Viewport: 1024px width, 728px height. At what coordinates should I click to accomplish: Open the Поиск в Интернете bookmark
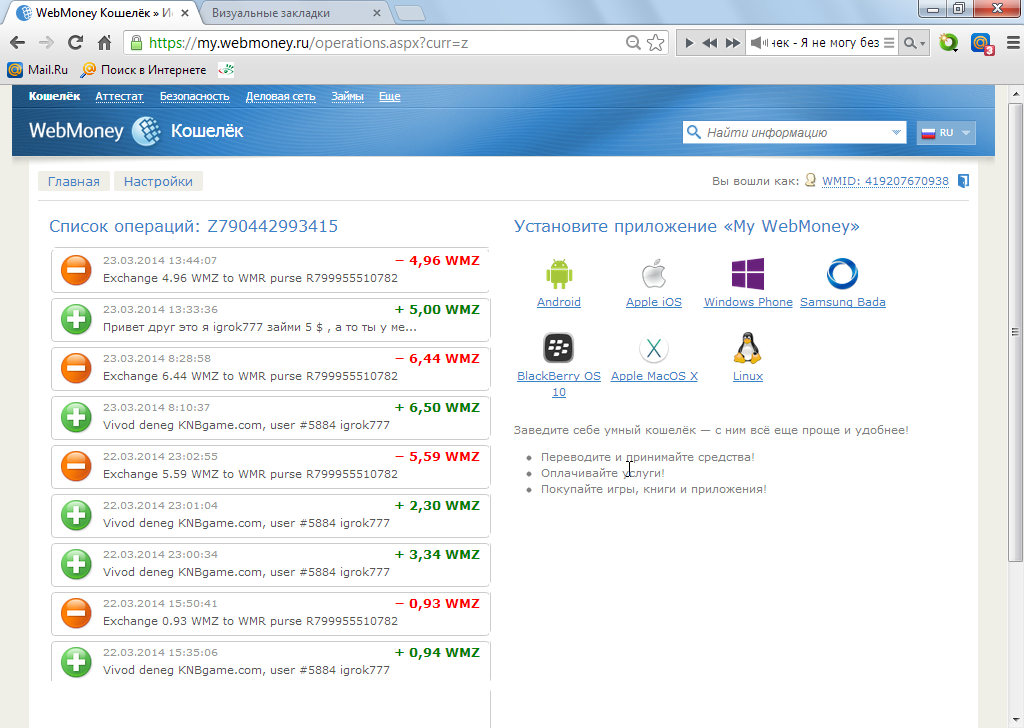(143, 69)
